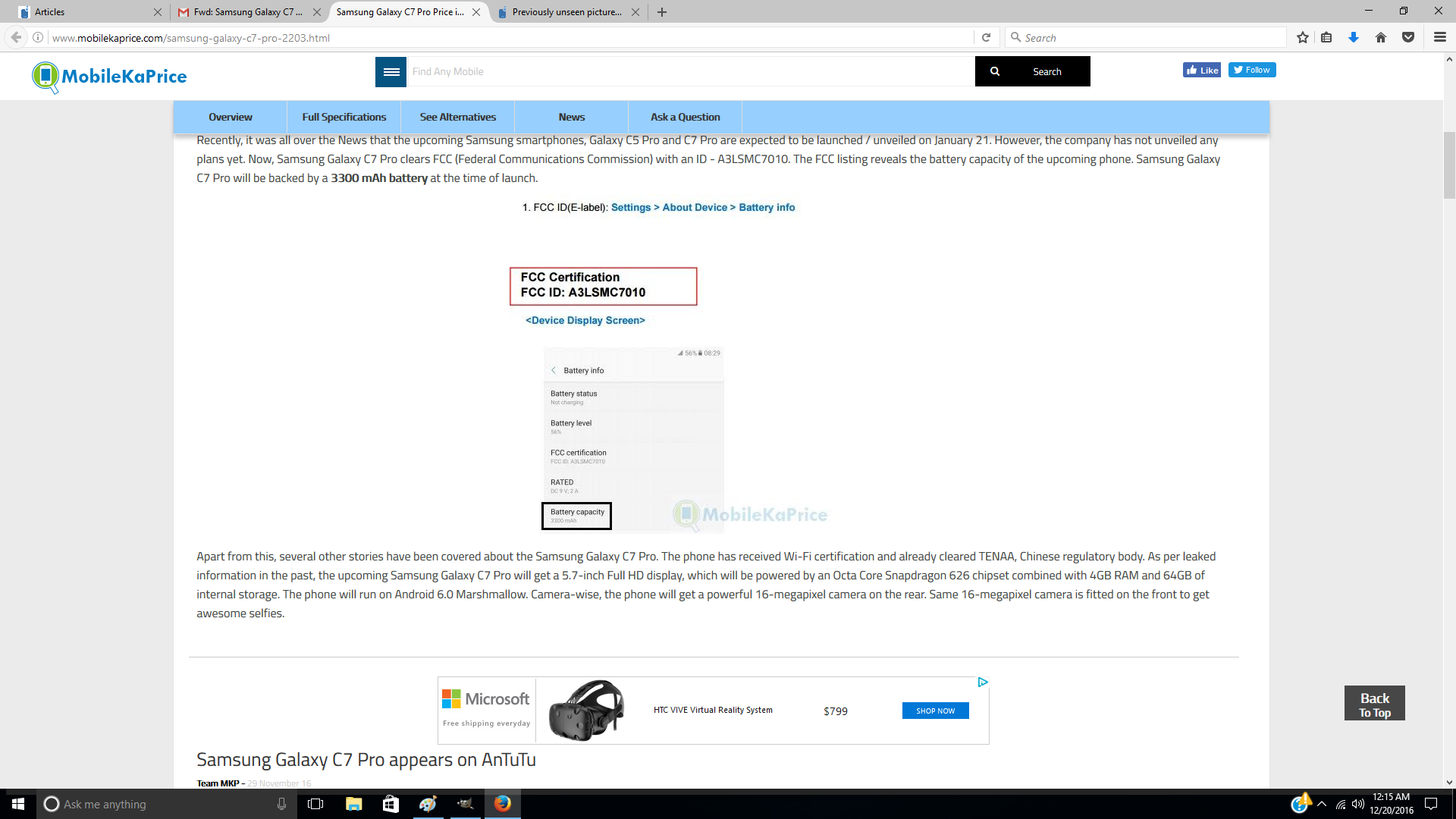Select the Full Specifications tab
Image resolution: width=1456 pixels, height=819 pixels.
(x=344, y=117)
